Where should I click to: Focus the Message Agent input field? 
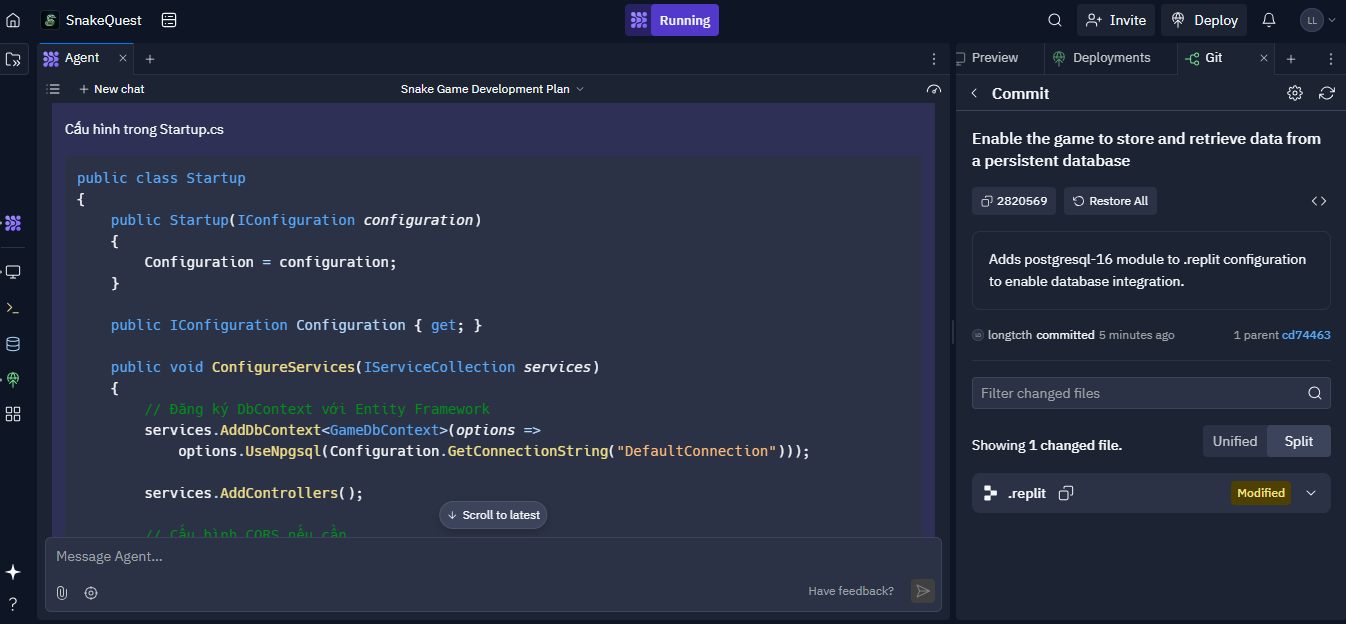[493, 557]
